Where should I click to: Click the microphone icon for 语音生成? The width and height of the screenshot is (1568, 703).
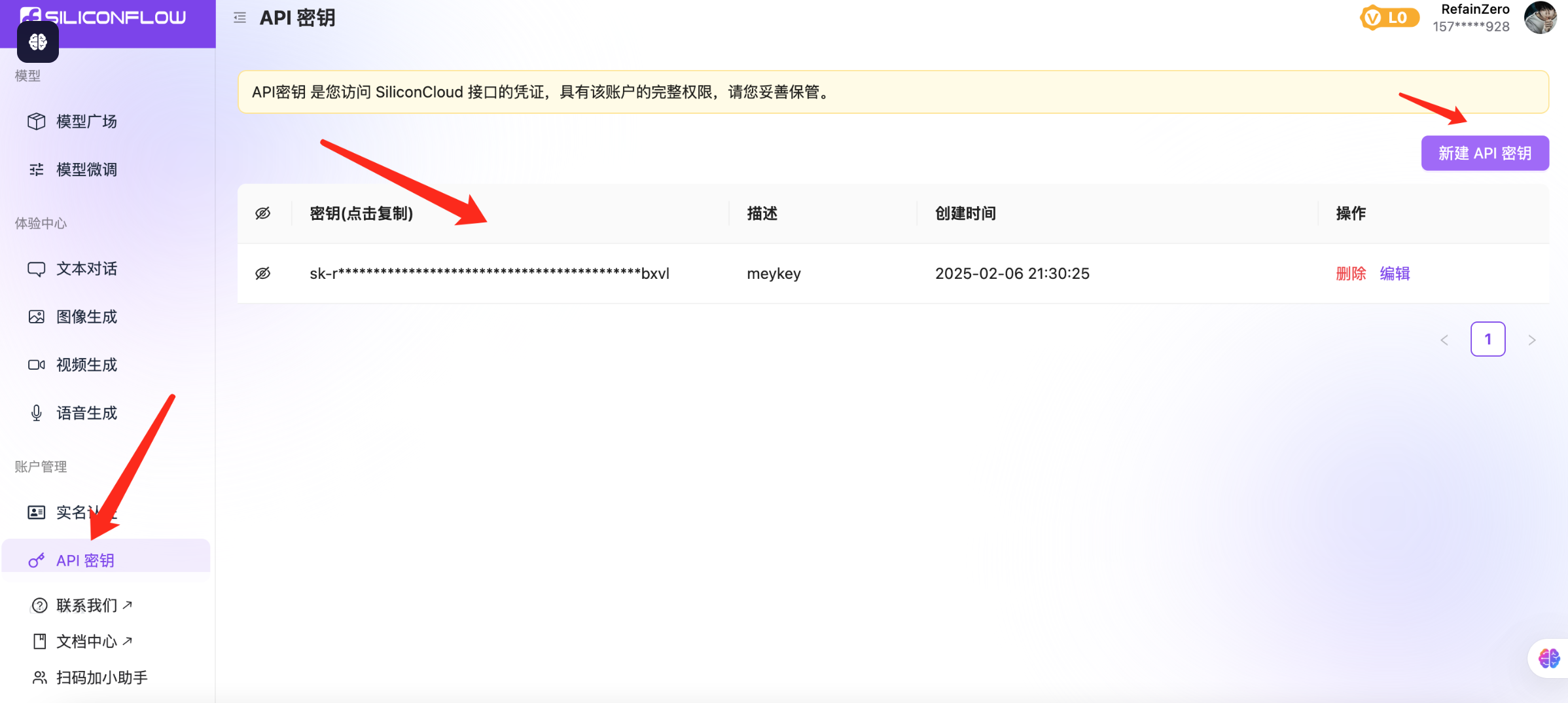37,413
